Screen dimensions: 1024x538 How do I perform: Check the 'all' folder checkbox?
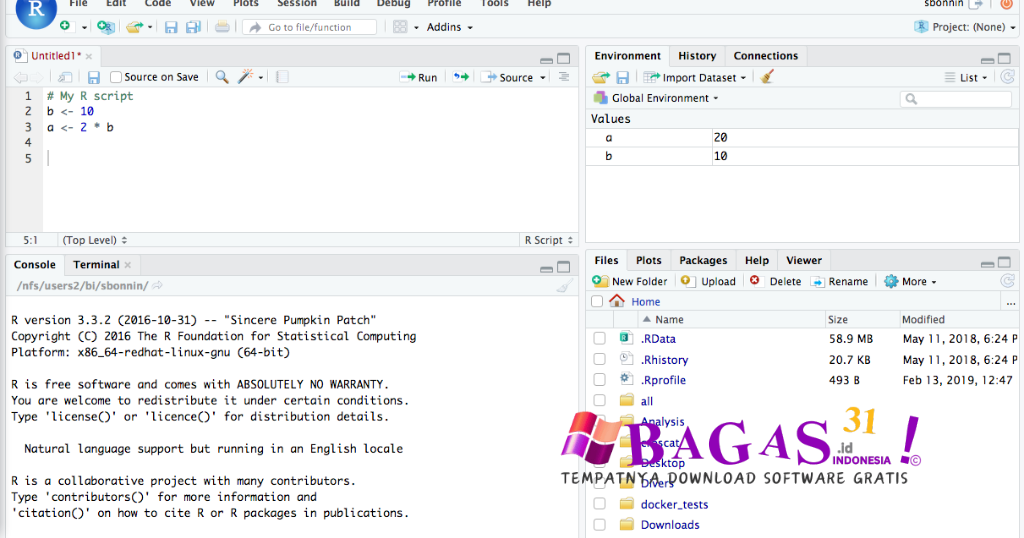[x=599, y=400]
